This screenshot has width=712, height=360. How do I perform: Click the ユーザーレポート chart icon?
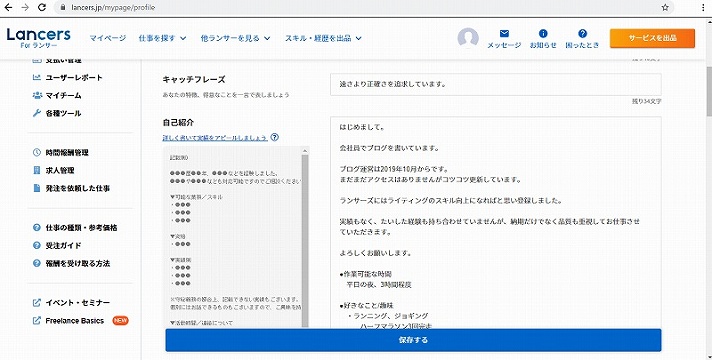(x=37, y=78)
